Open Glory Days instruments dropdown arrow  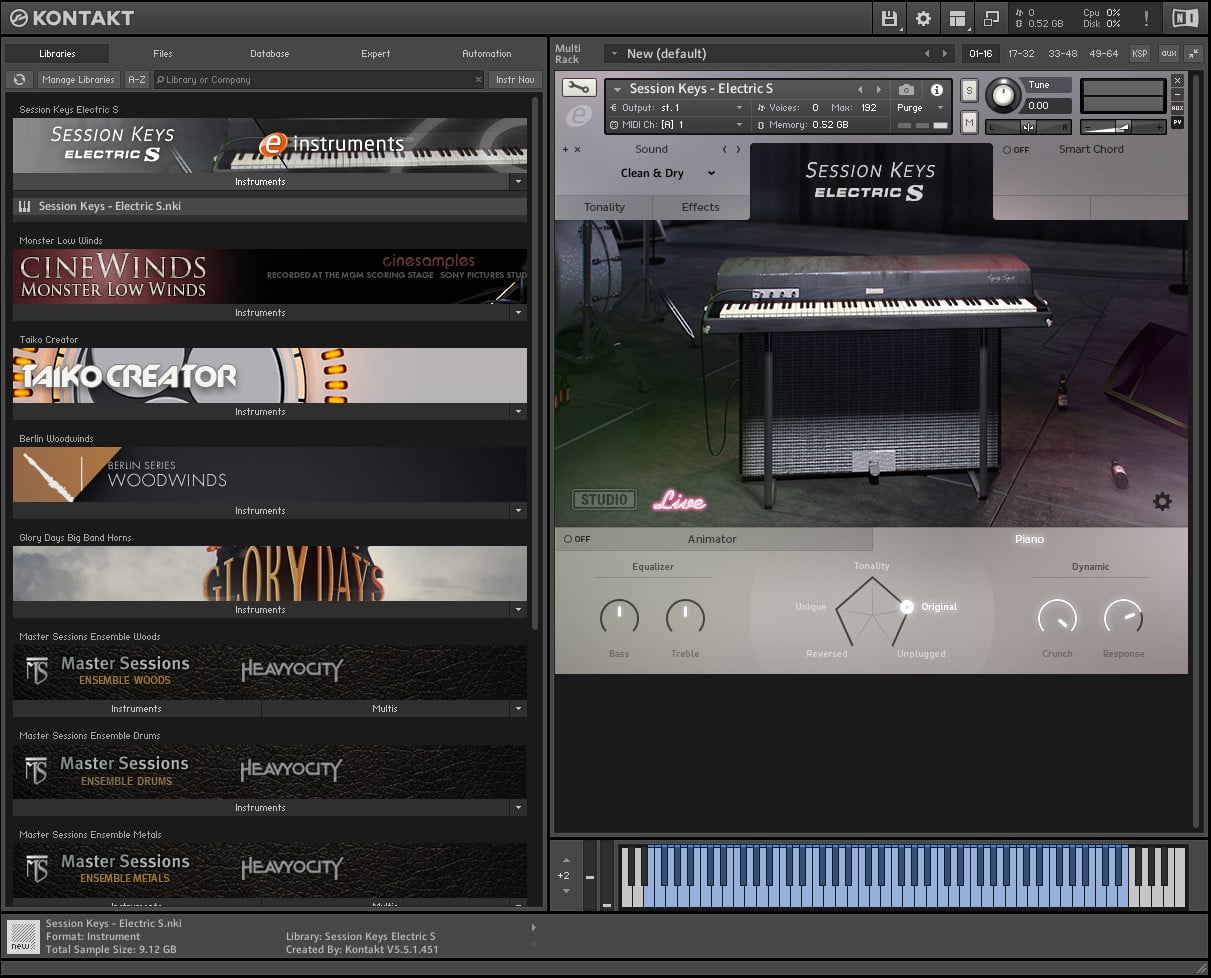517,610
